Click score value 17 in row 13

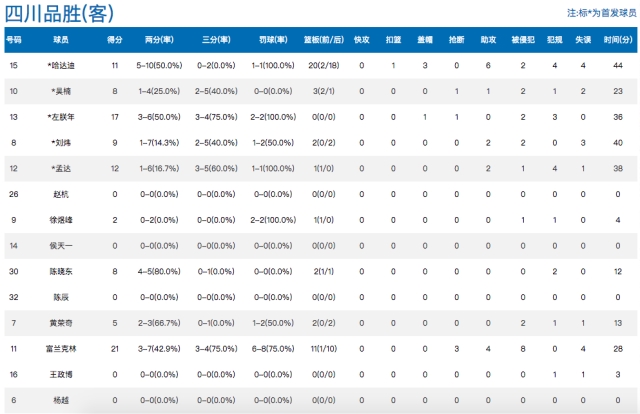click(x=115, y=117)
